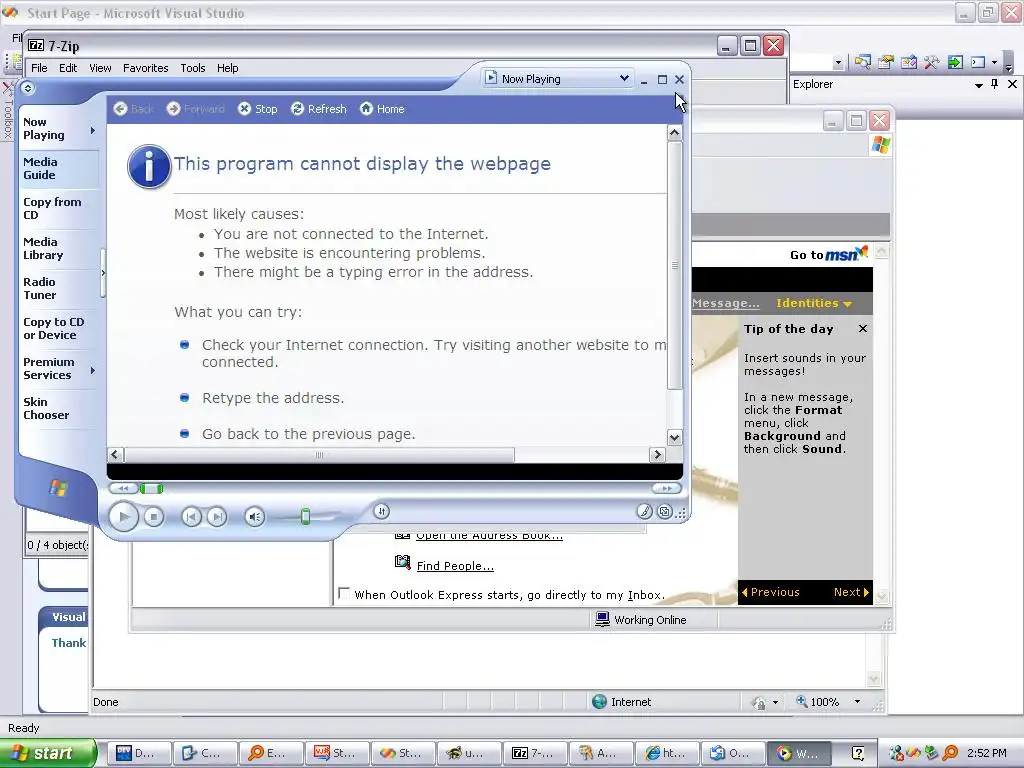This screenshot has width=1024, height=768.
Task: Open the Identities dropdown in Outlook Express
Action: tap(814, 303)
